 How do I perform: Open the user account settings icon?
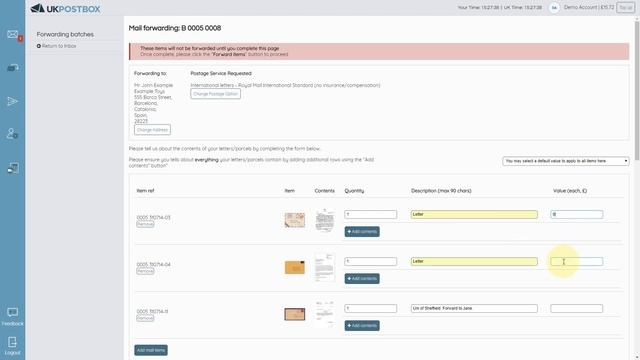coord(12,134)
